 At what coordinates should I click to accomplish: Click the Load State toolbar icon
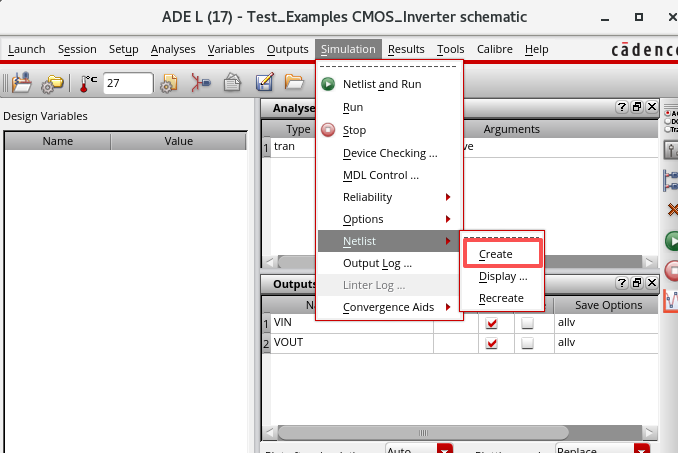pyautogui.click(x=22, y=83)
